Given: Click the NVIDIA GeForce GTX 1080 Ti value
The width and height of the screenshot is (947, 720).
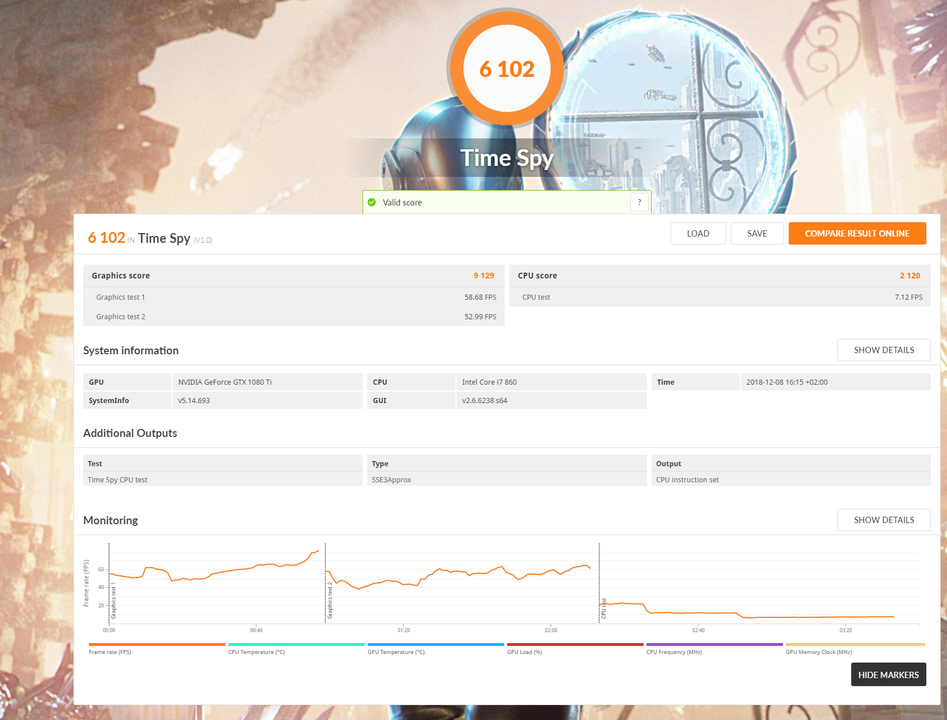Looking at the screenshot, I should click(225, 382).
